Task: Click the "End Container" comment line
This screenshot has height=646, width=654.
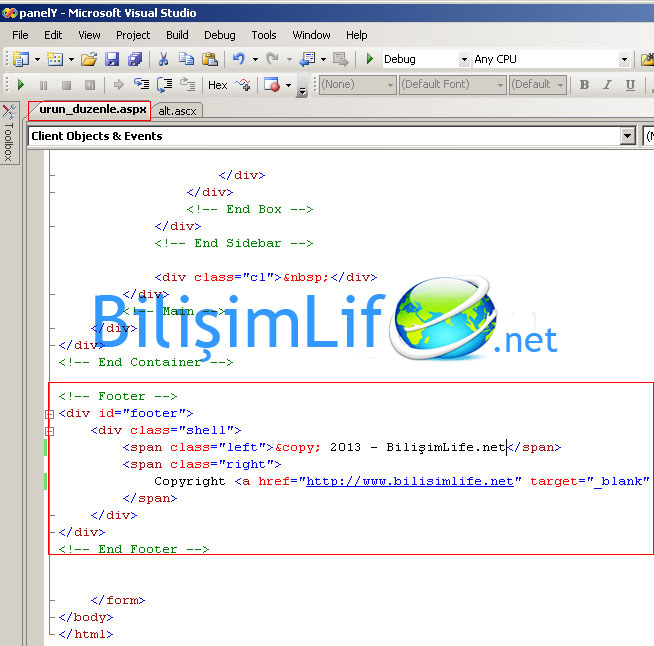Action: (146, 362)
